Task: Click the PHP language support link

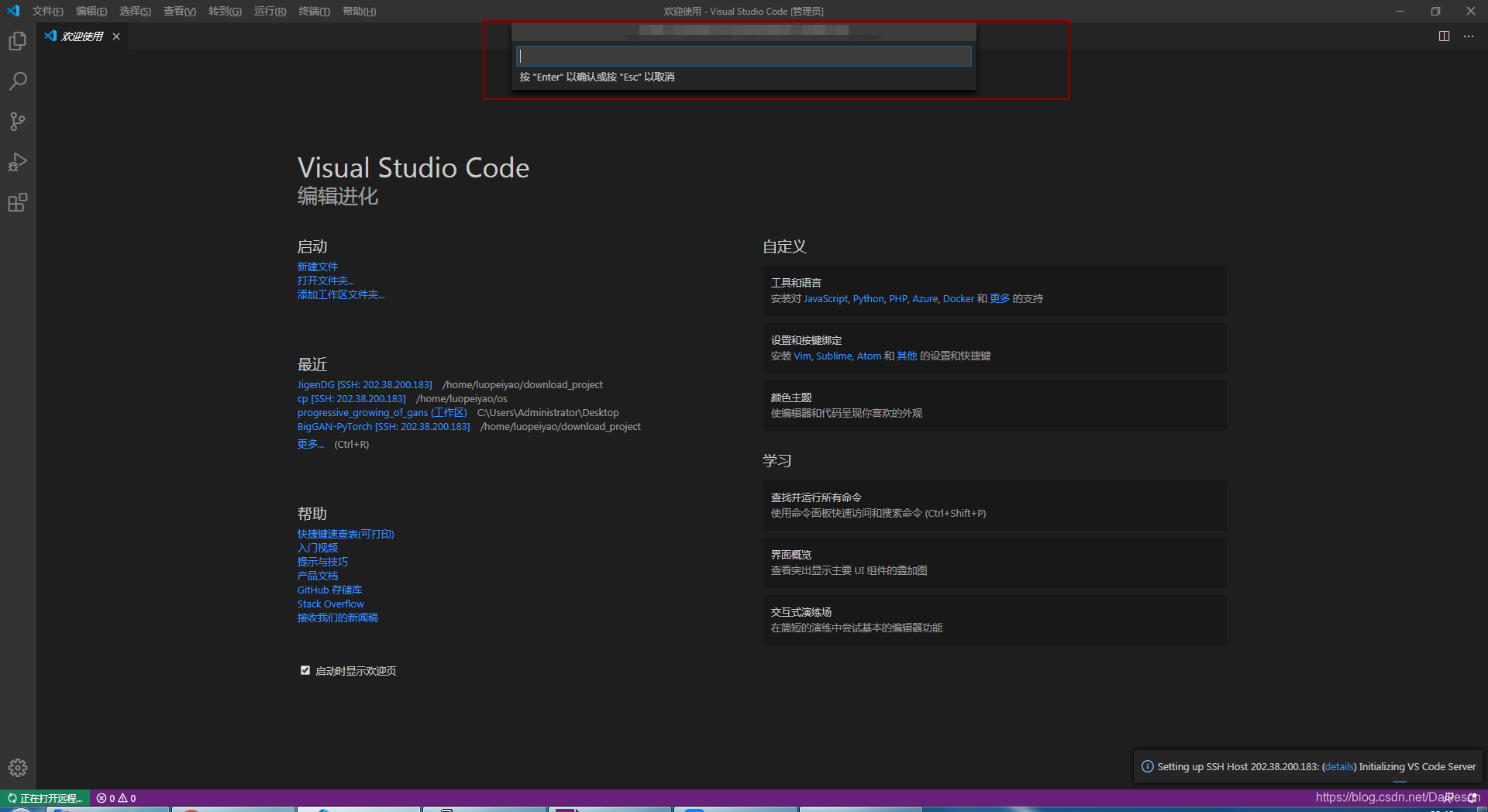Action: [898, 298]
